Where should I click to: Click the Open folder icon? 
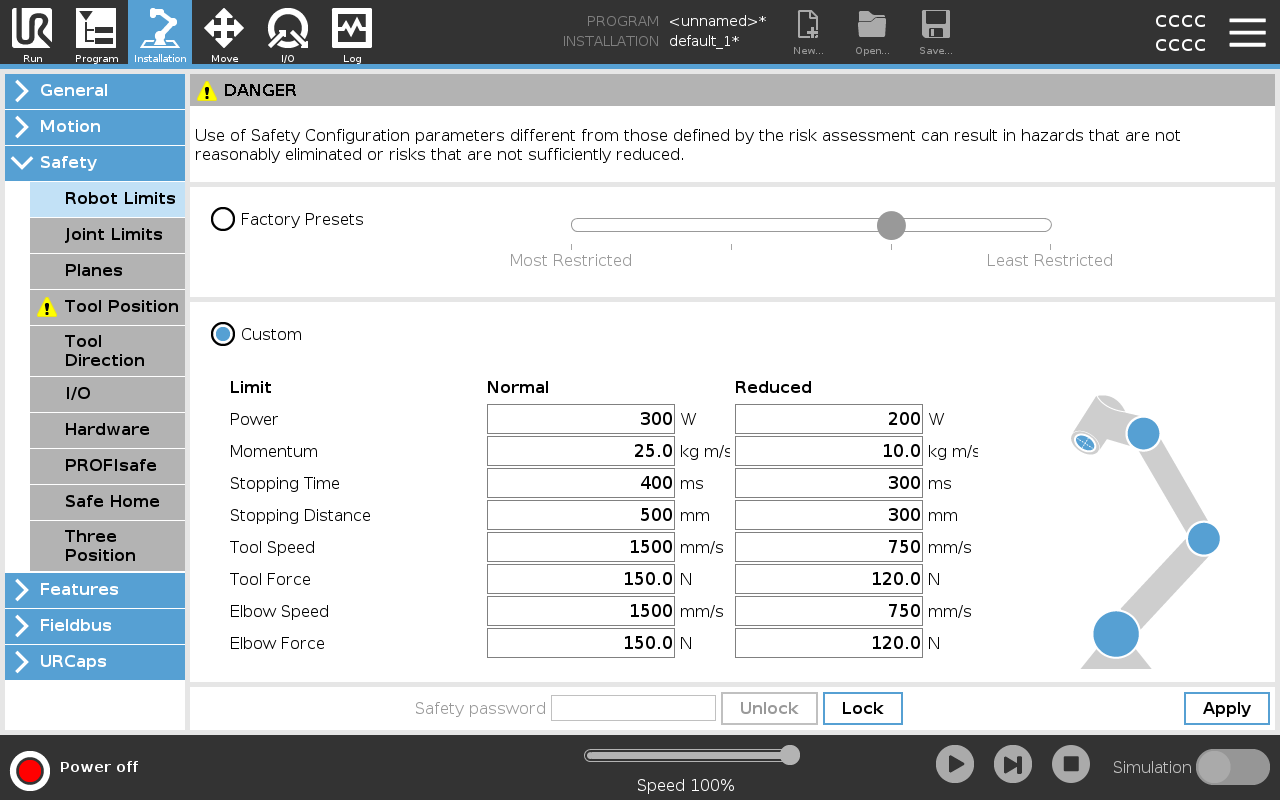[872, 26]
